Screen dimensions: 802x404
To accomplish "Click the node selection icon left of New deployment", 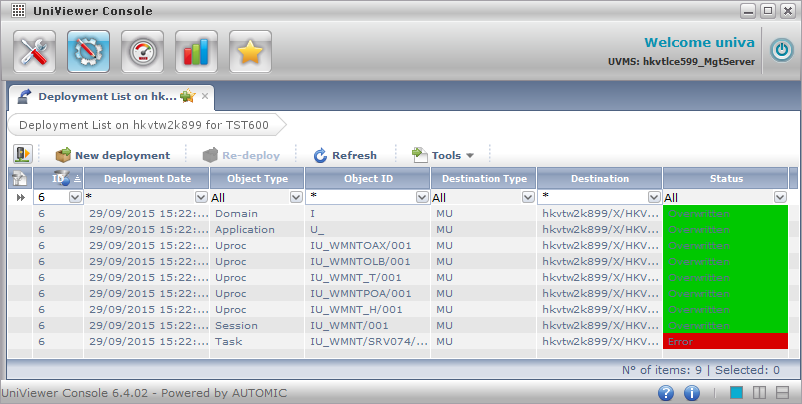I will [23, 154].
